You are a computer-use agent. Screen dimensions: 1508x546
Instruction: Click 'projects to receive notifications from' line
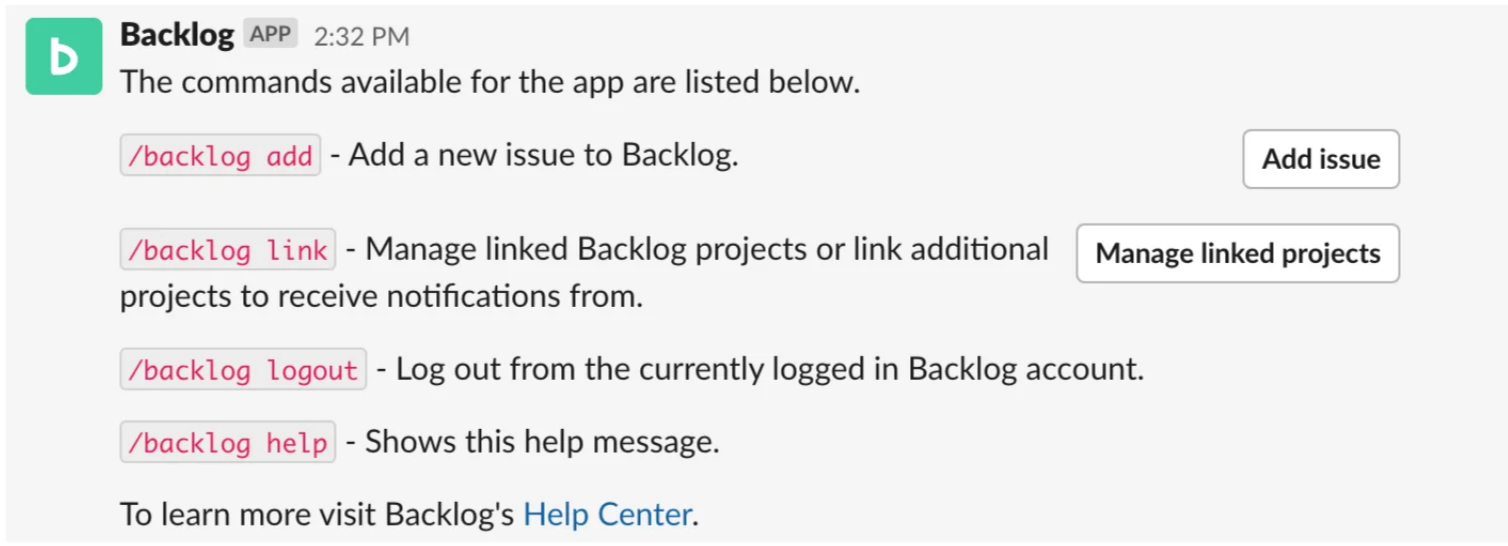pos(381,297)
